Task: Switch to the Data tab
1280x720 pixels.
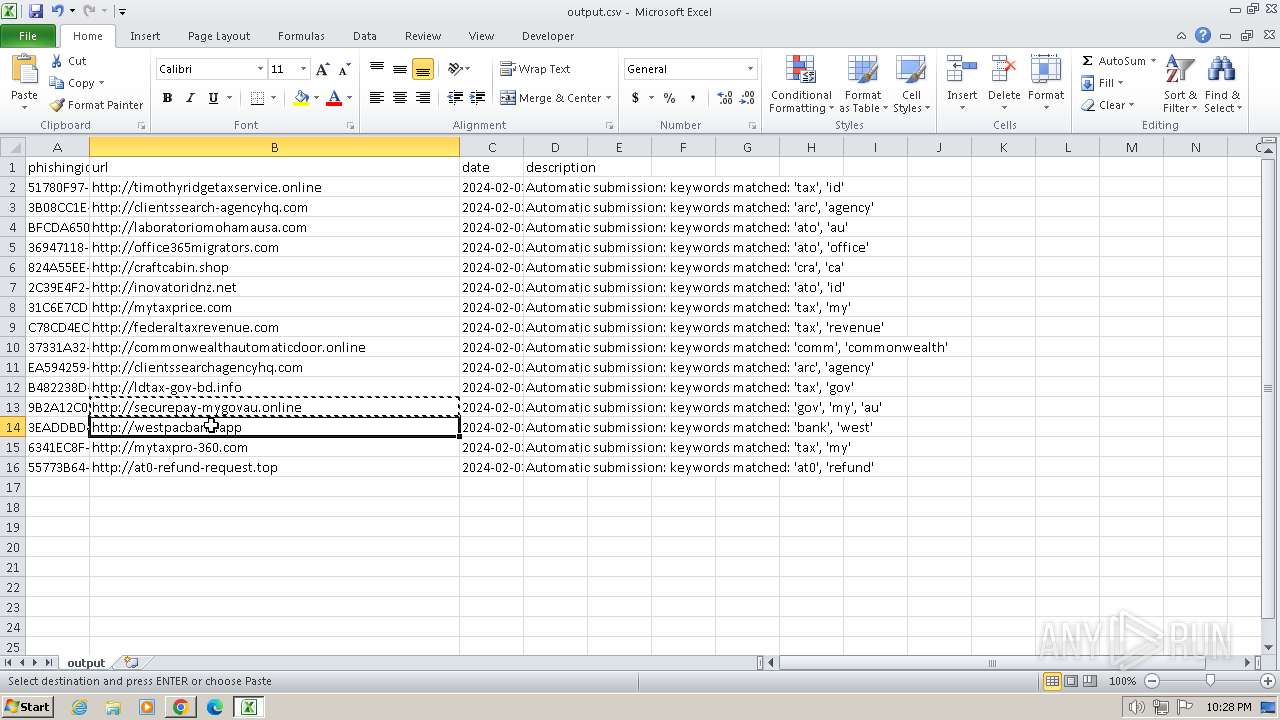Action: tap(365, 36)
